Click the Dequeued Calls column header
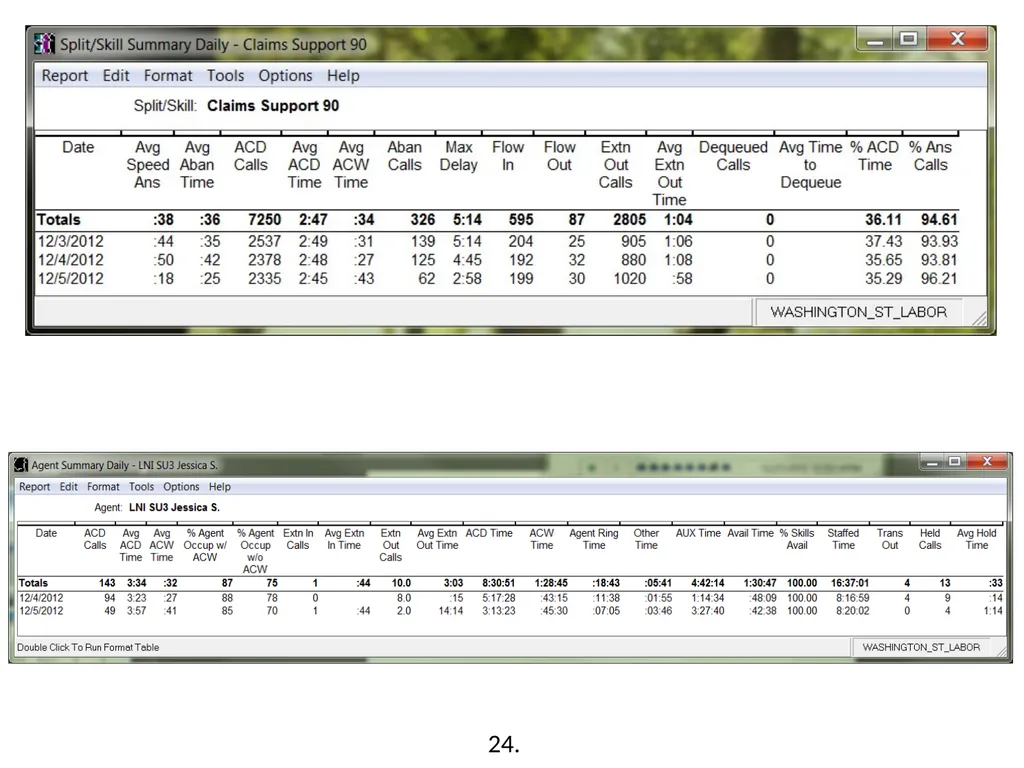Screen dimensions: 1024x768 pyautogui.click(x=733, y=157)
